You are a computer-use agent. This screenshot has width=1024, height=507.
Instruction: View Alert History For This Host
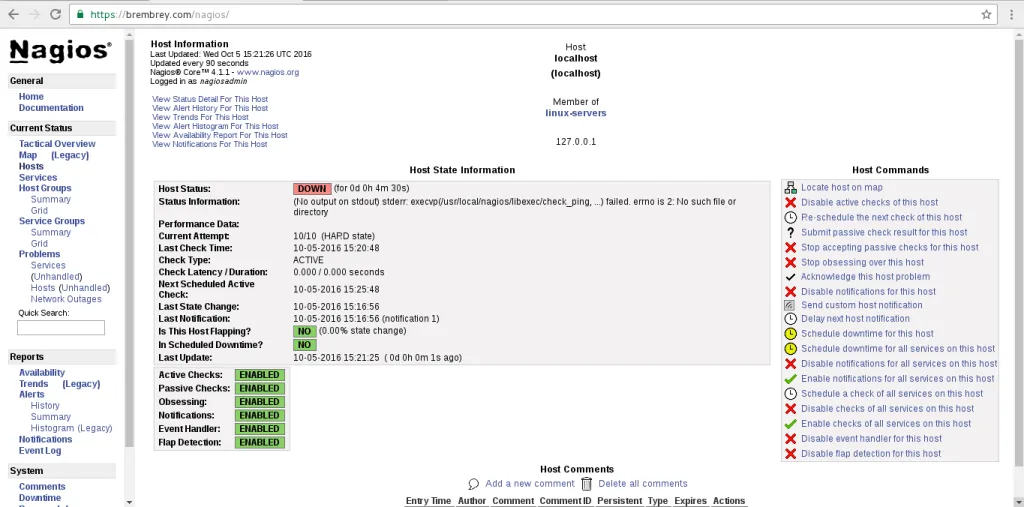210,108
